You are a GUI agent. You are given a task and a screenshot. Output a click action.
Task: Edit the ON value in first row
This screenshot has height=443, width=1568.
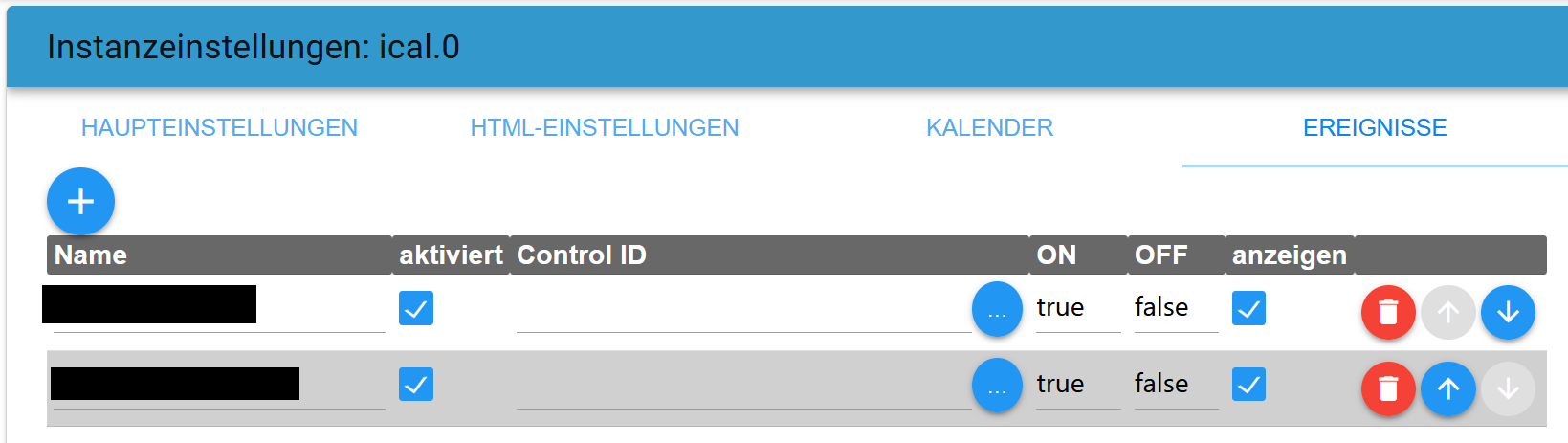tap(1077, 308)
